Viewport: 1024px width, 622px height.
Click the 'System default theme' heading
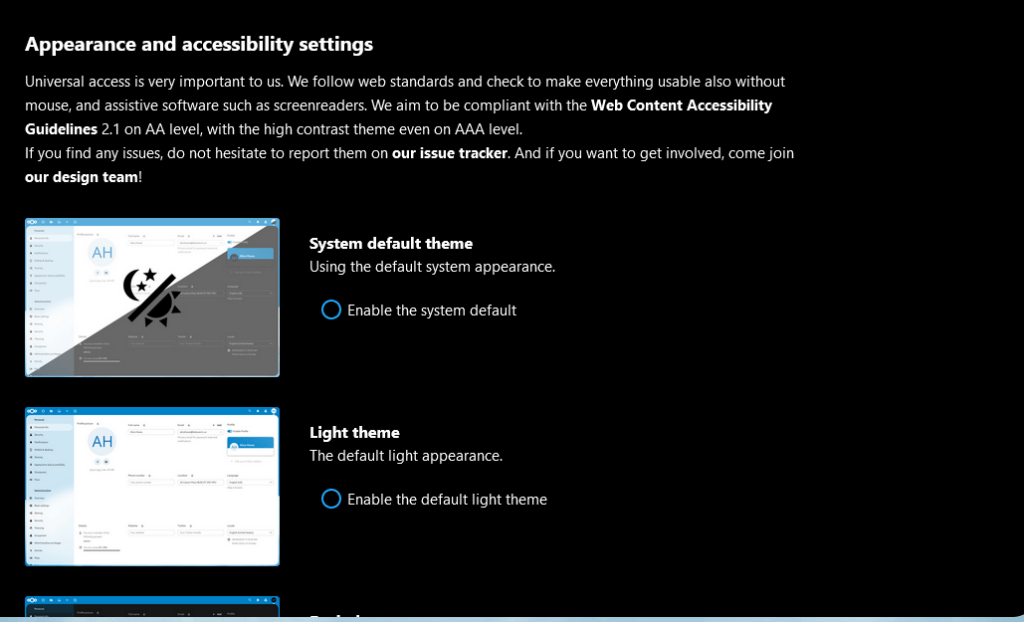[x=390, y=243]
